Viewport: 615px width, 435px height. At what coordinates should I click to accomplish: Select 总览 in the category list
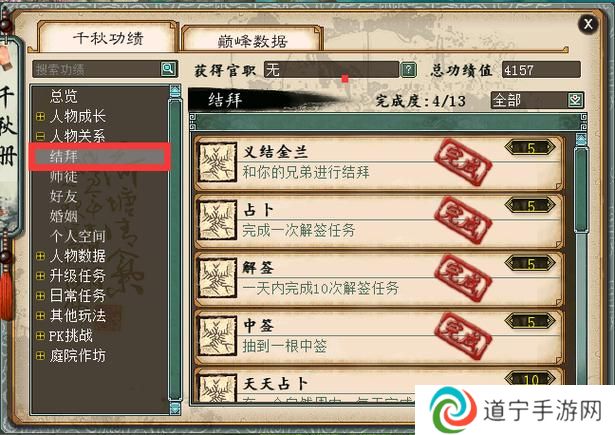(x=64, y=96)
